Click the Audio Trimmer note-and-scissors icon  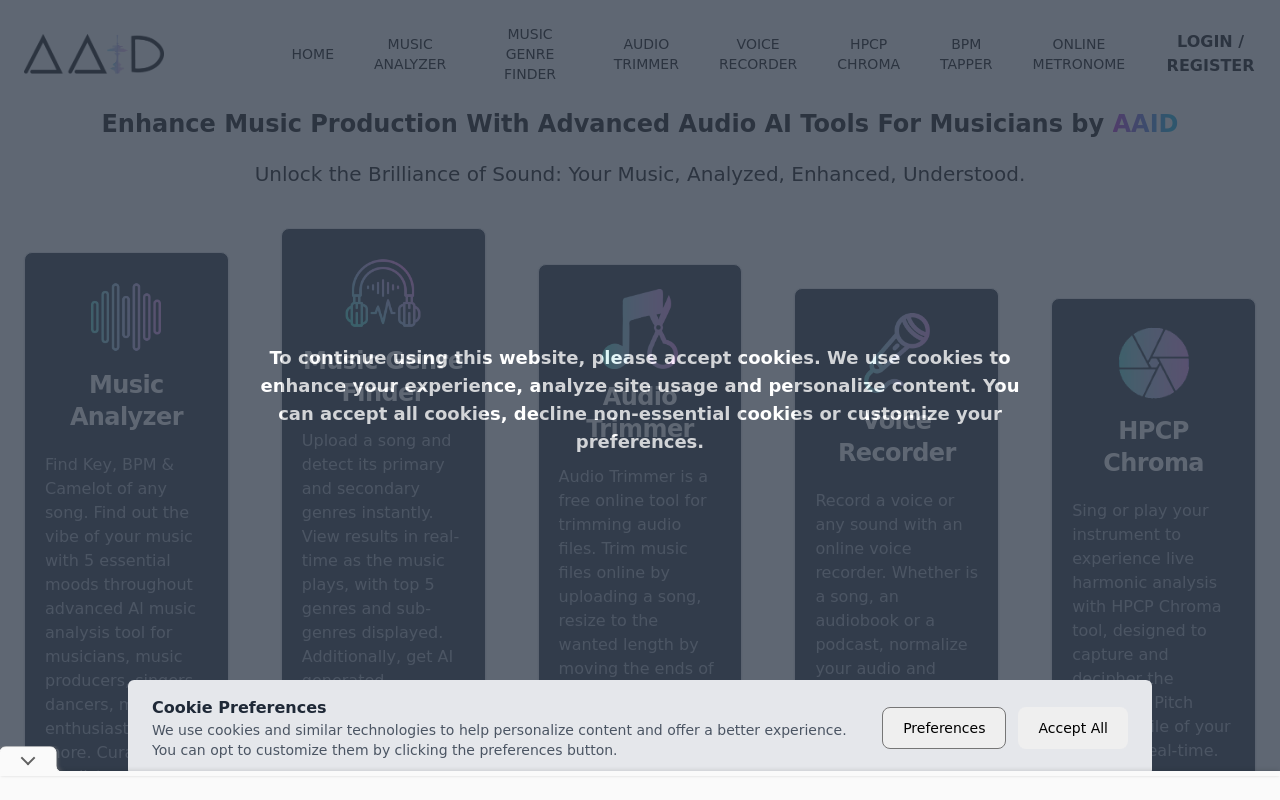[x=640, y=329]
